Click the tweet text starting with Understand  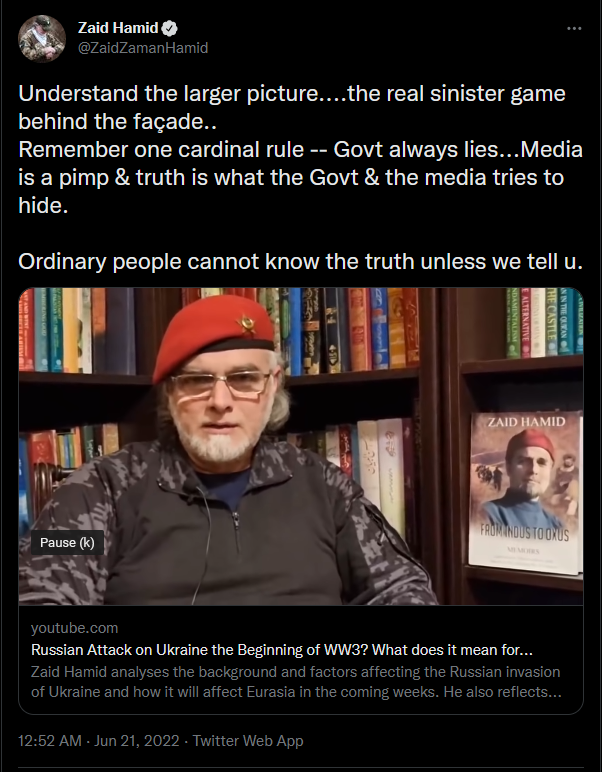tap(300, 177)
